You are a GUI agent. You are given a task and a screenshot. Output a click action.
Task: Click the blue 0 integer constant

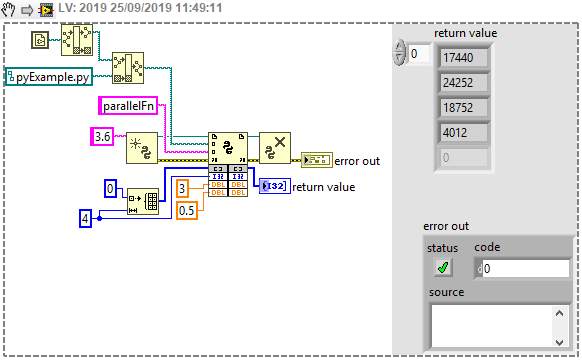110,189
